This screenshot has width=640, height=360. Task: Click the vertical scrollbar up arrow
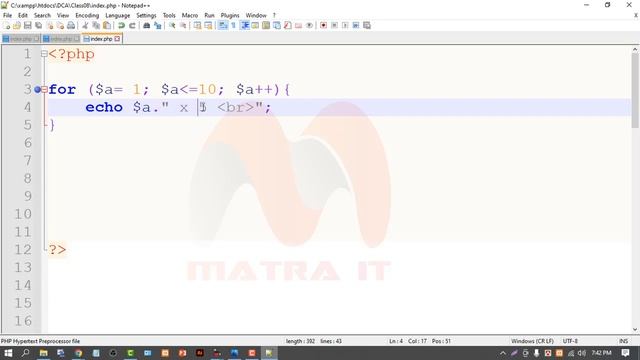[635, 49]
